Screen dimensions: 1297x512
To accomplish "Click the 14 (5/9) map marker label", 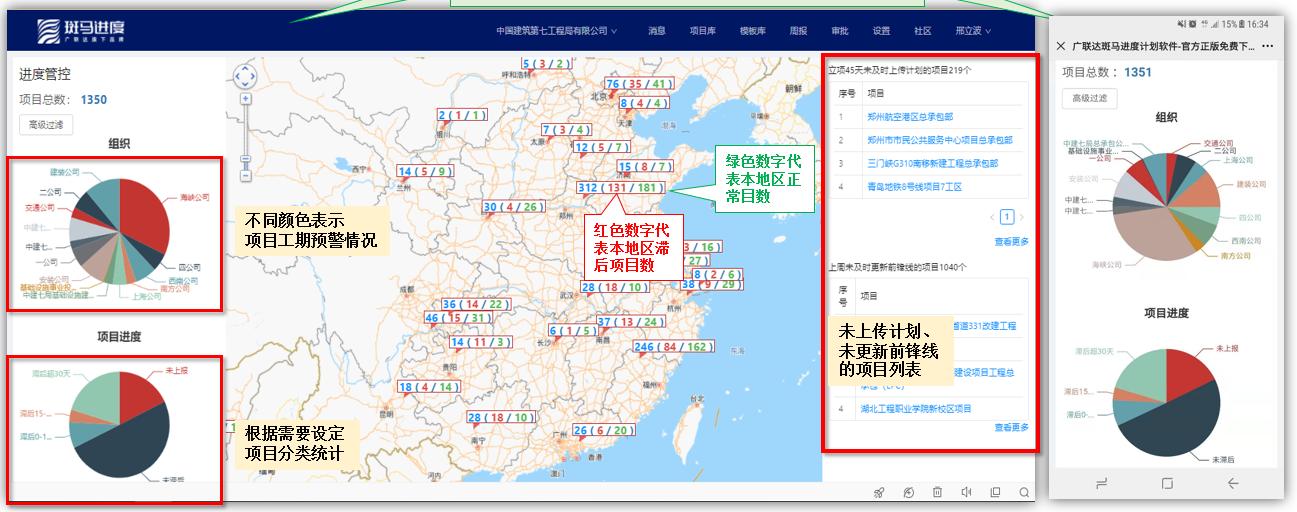I will [x=427, y=171].
